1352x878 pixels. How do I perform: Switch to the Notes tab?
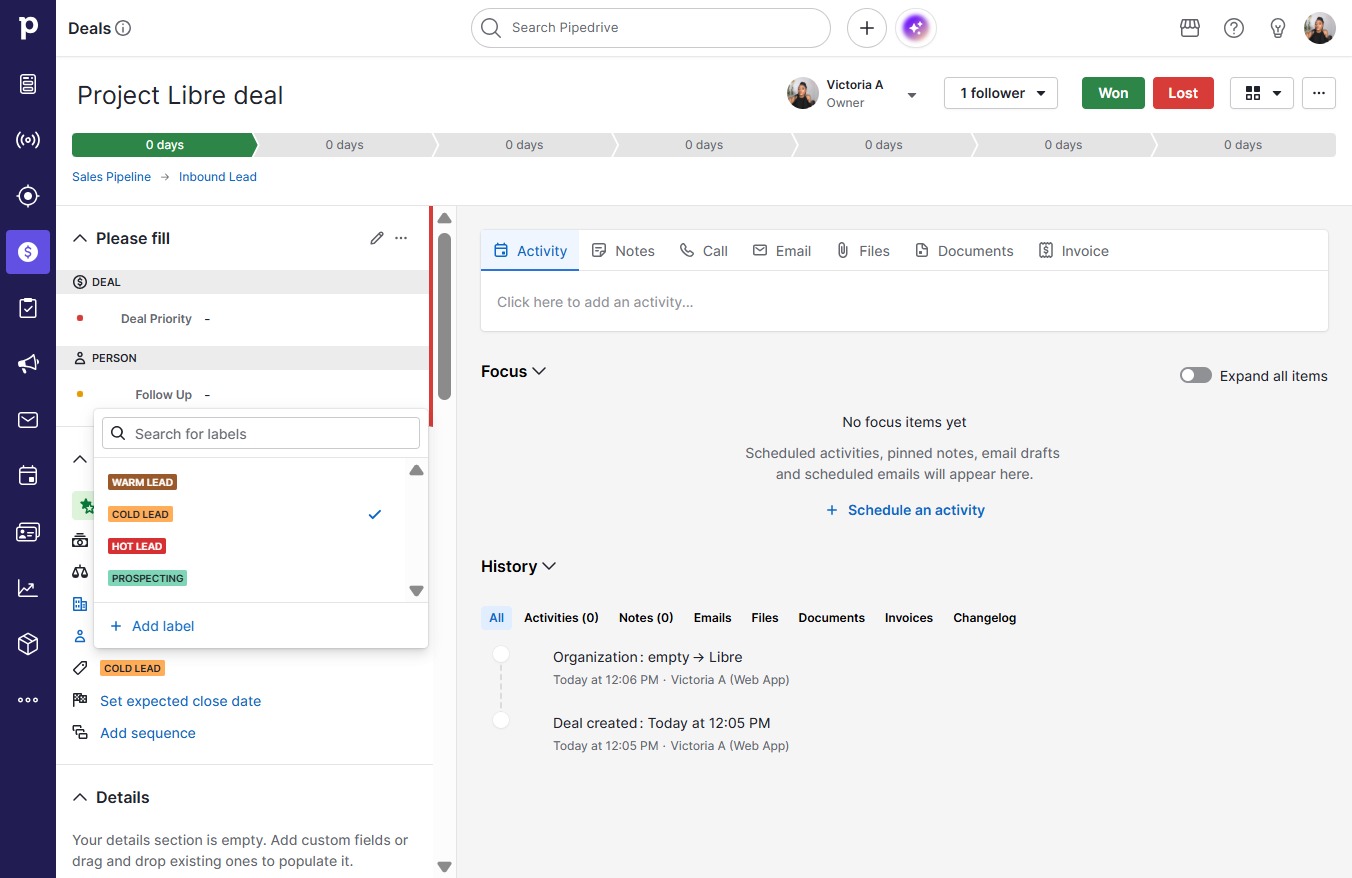[x=623, y=250]
